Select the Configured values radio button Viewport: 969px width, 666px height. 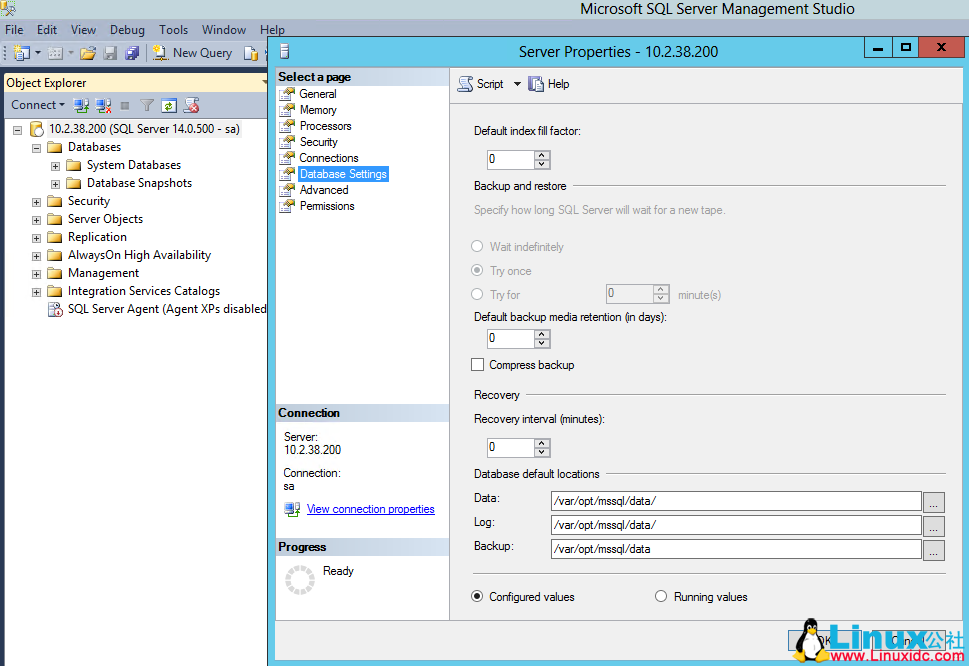coord(477,596)
